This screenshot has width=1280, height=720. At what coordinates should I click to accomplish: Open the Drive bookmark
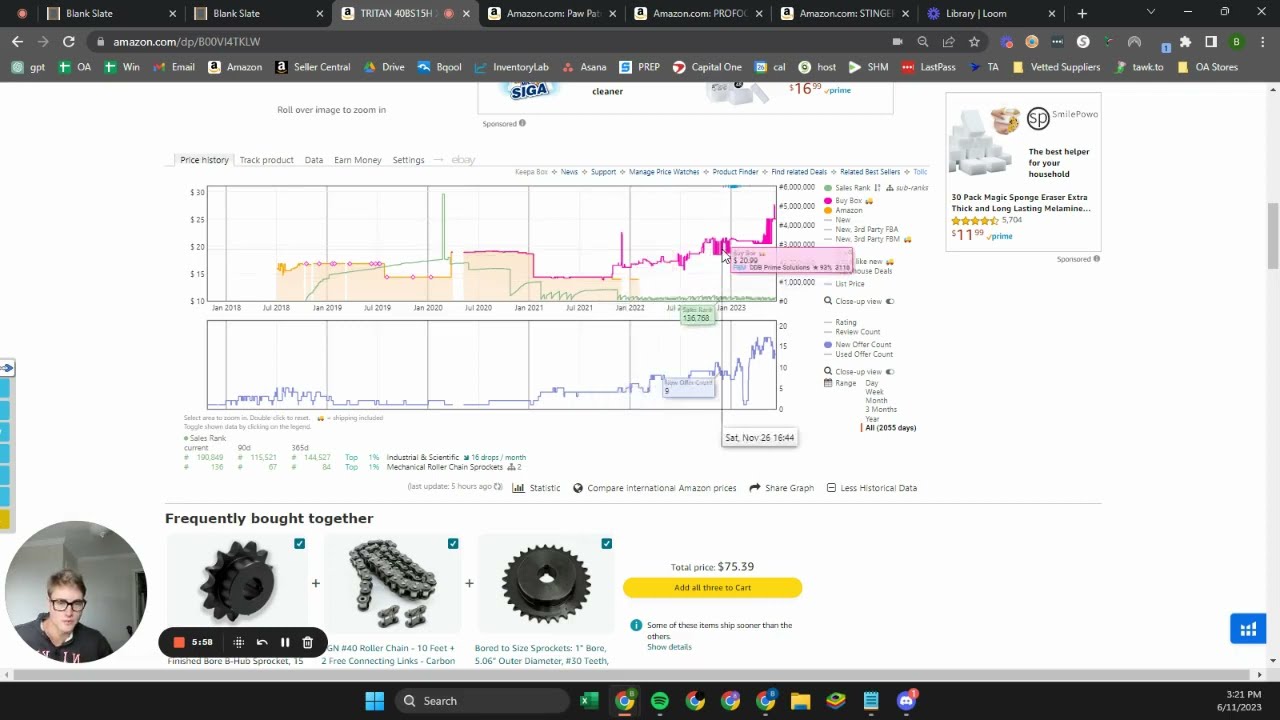[x=384, y=67]
